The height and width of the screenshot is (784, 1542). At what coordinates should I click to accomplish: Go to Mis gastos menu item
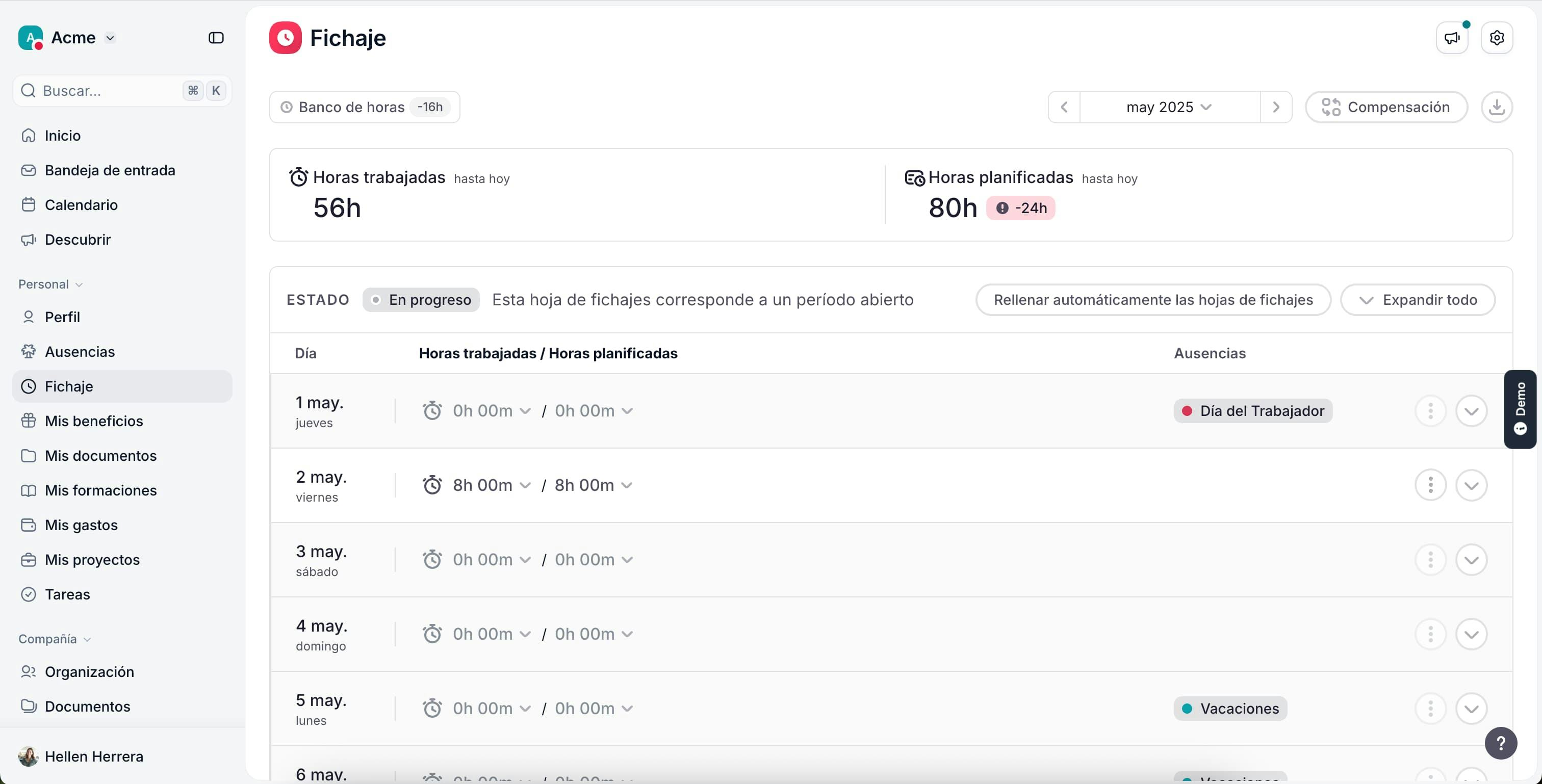81,525
